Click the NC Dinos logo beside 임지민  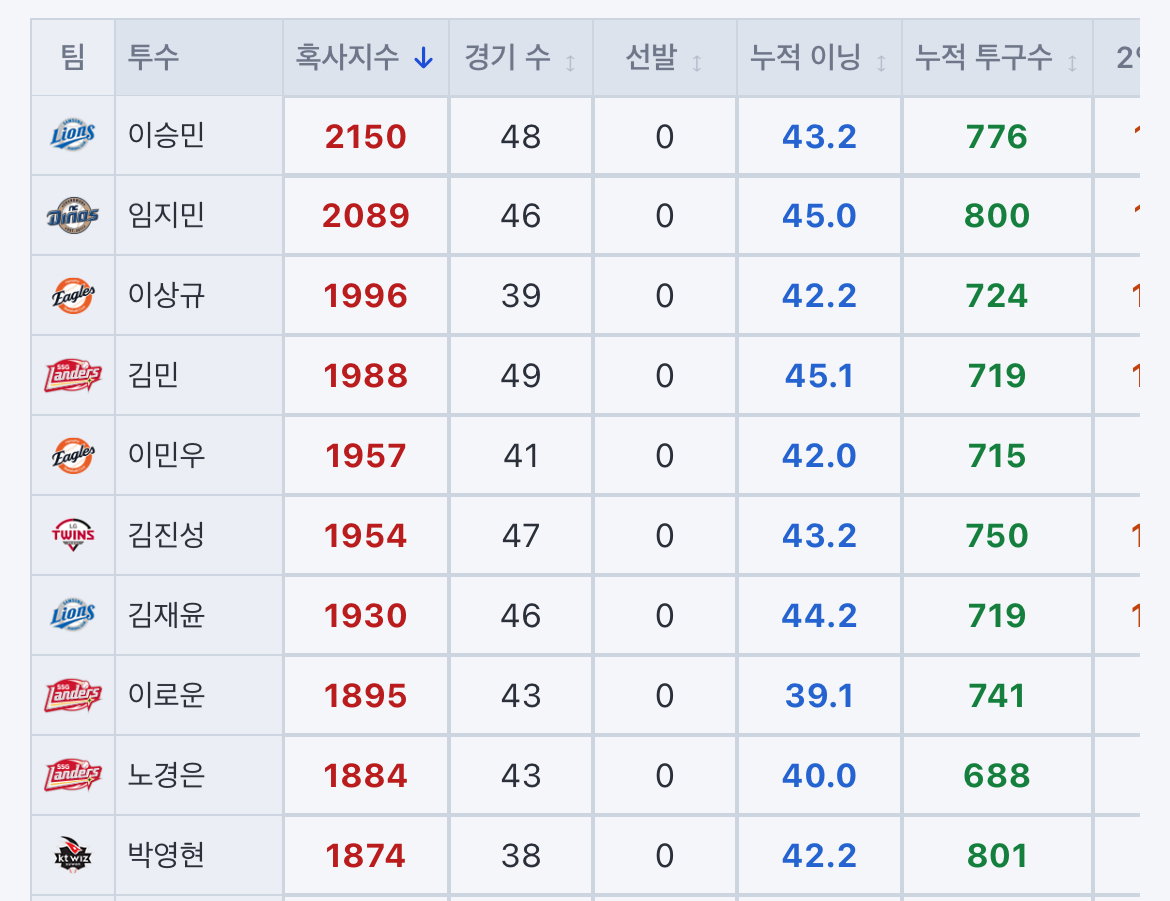[x=73, y=215]
